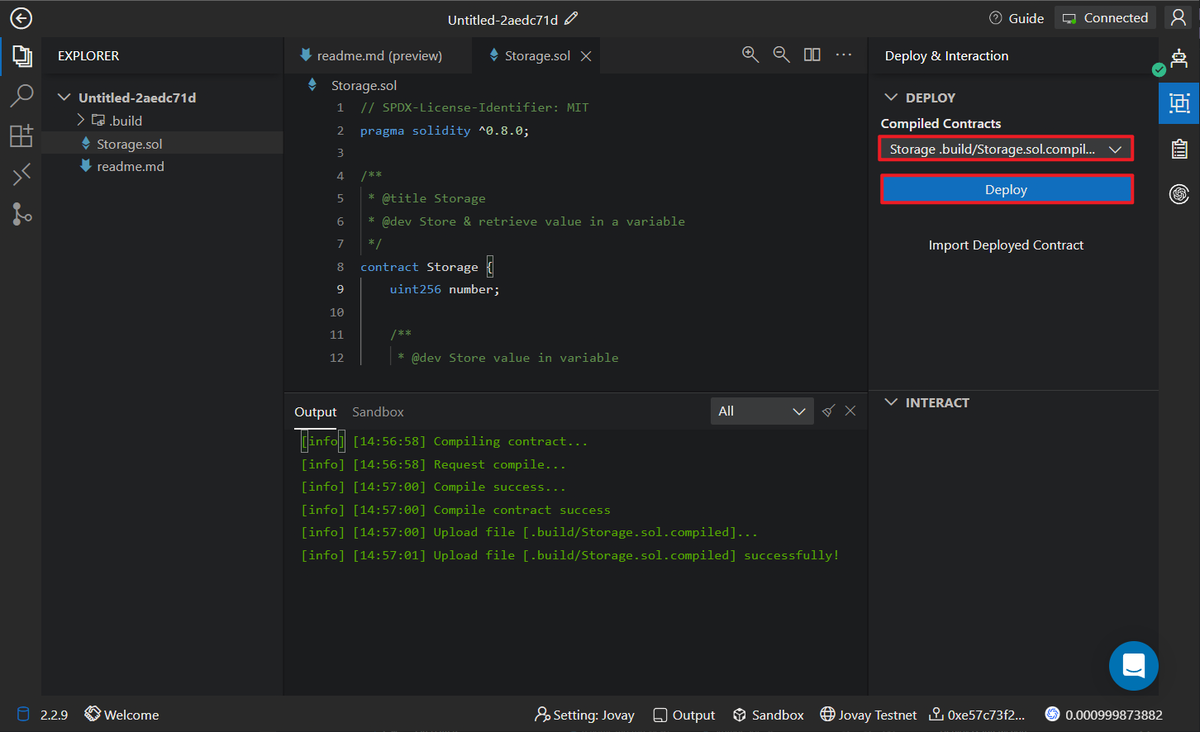
Task: Edit project name with pencil icon
Action: (571, 19)
